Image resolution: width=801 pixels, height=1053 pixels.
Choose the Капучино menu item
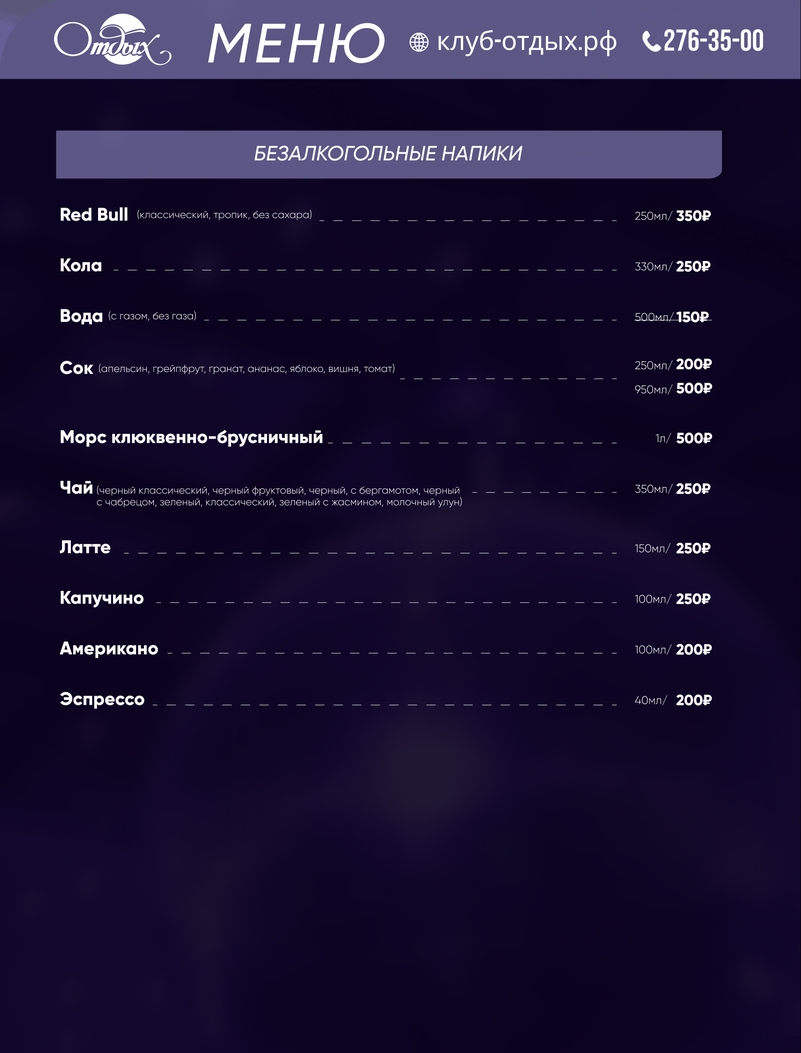pyautogui.click(x=101, y=598)
